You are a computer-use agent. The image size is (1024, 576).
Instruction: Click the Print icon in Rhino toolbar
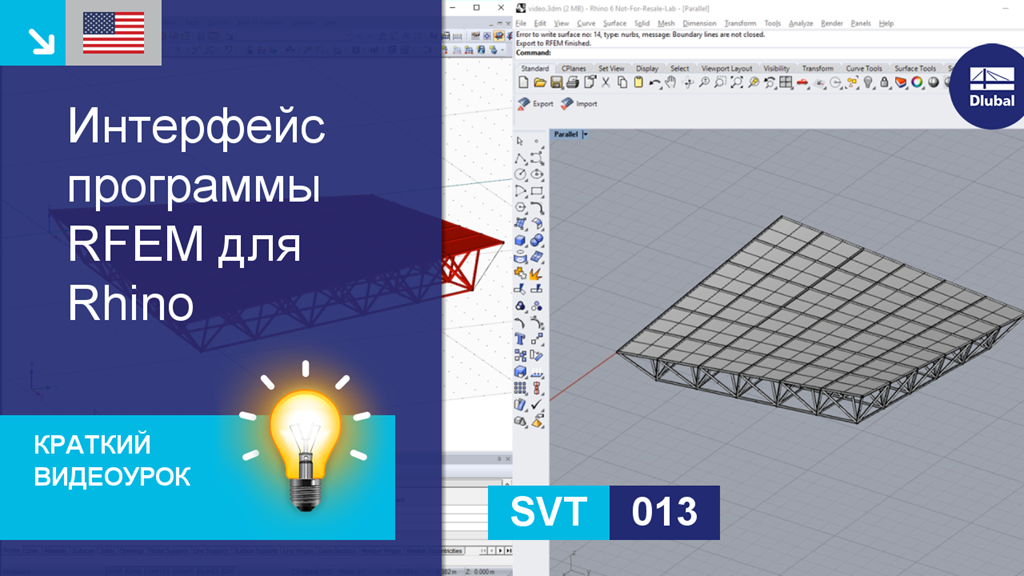(x=572, y=83)
